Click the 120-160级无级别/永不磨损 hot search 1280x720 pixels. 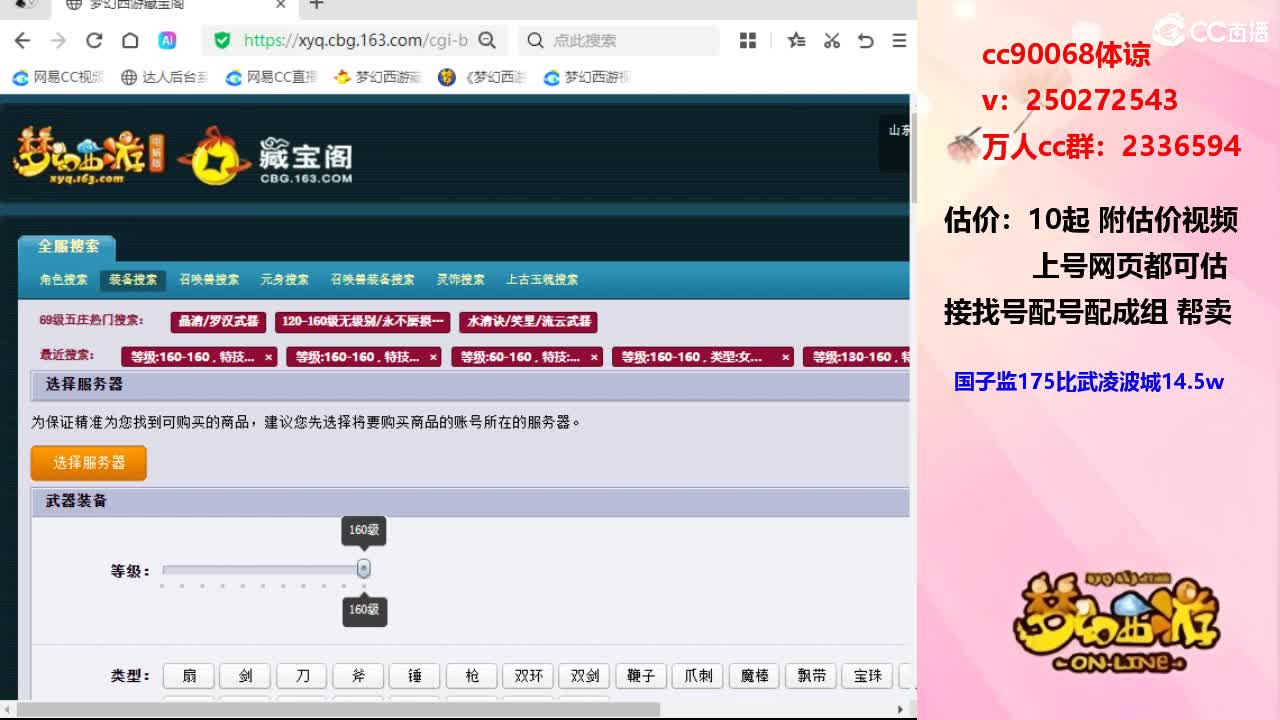click(362, 322)
